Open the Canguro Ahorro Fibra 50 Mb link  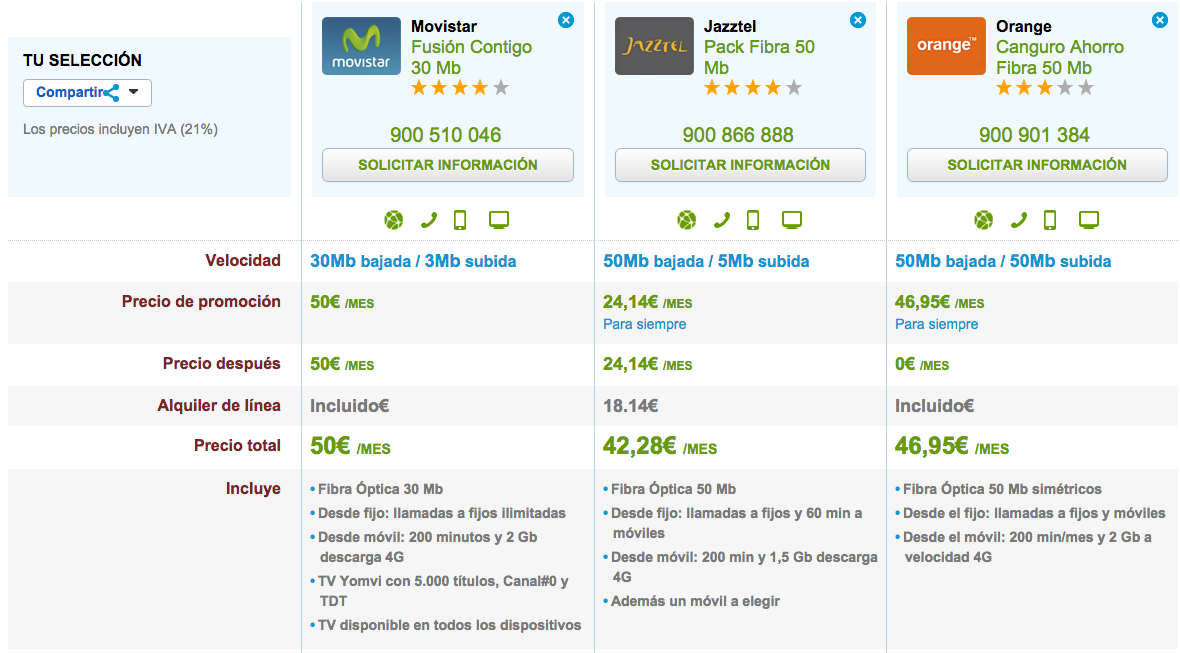click(x=1060, y=57)
